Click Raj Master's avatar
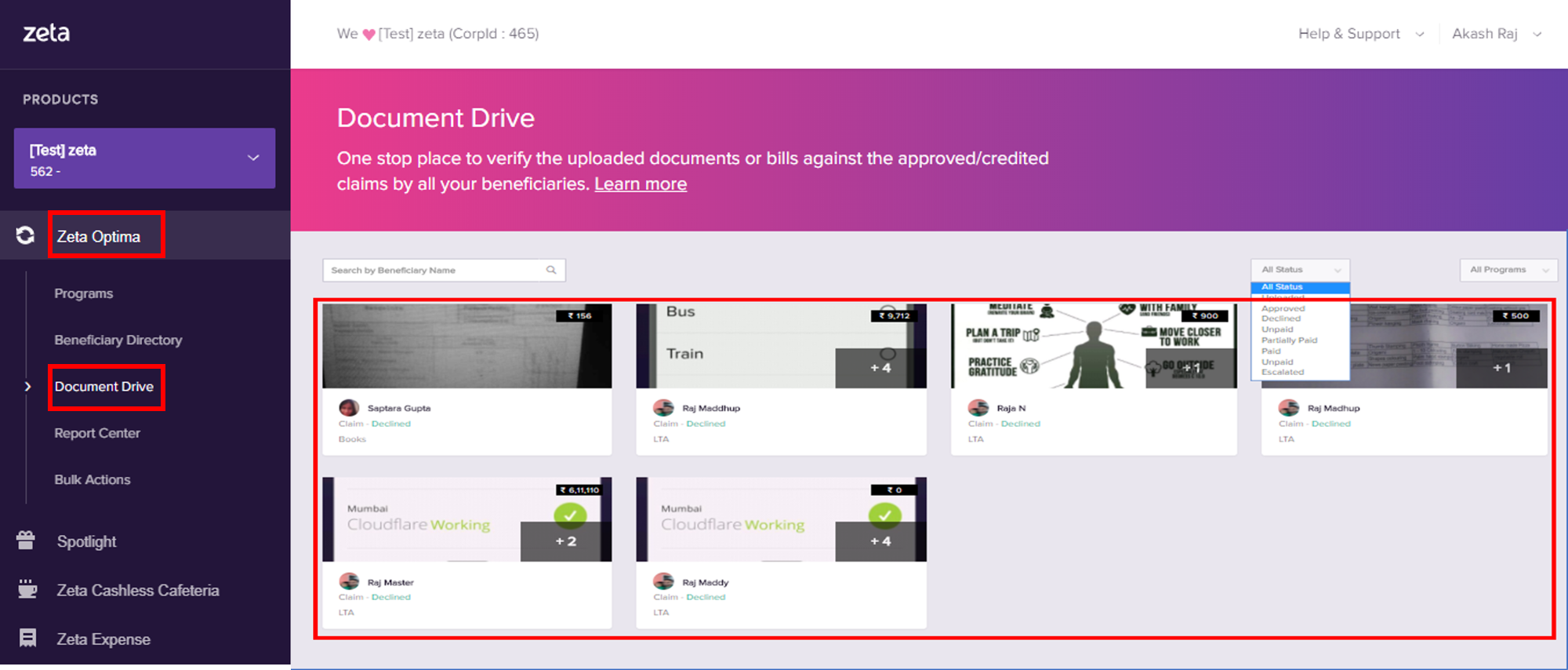Screen dimensions: 1568x670 (x=349, y=581)
